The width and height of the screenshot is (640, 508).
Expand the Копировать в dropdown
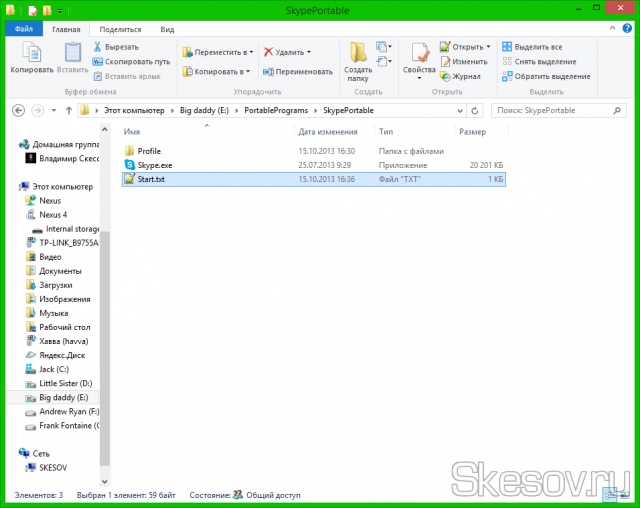[x=248, y=72]
